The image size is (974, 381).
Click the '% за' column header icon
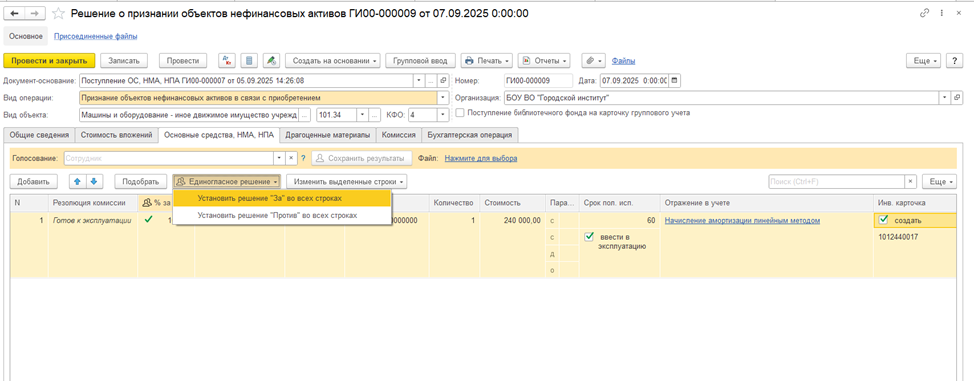tap(147, 203)
